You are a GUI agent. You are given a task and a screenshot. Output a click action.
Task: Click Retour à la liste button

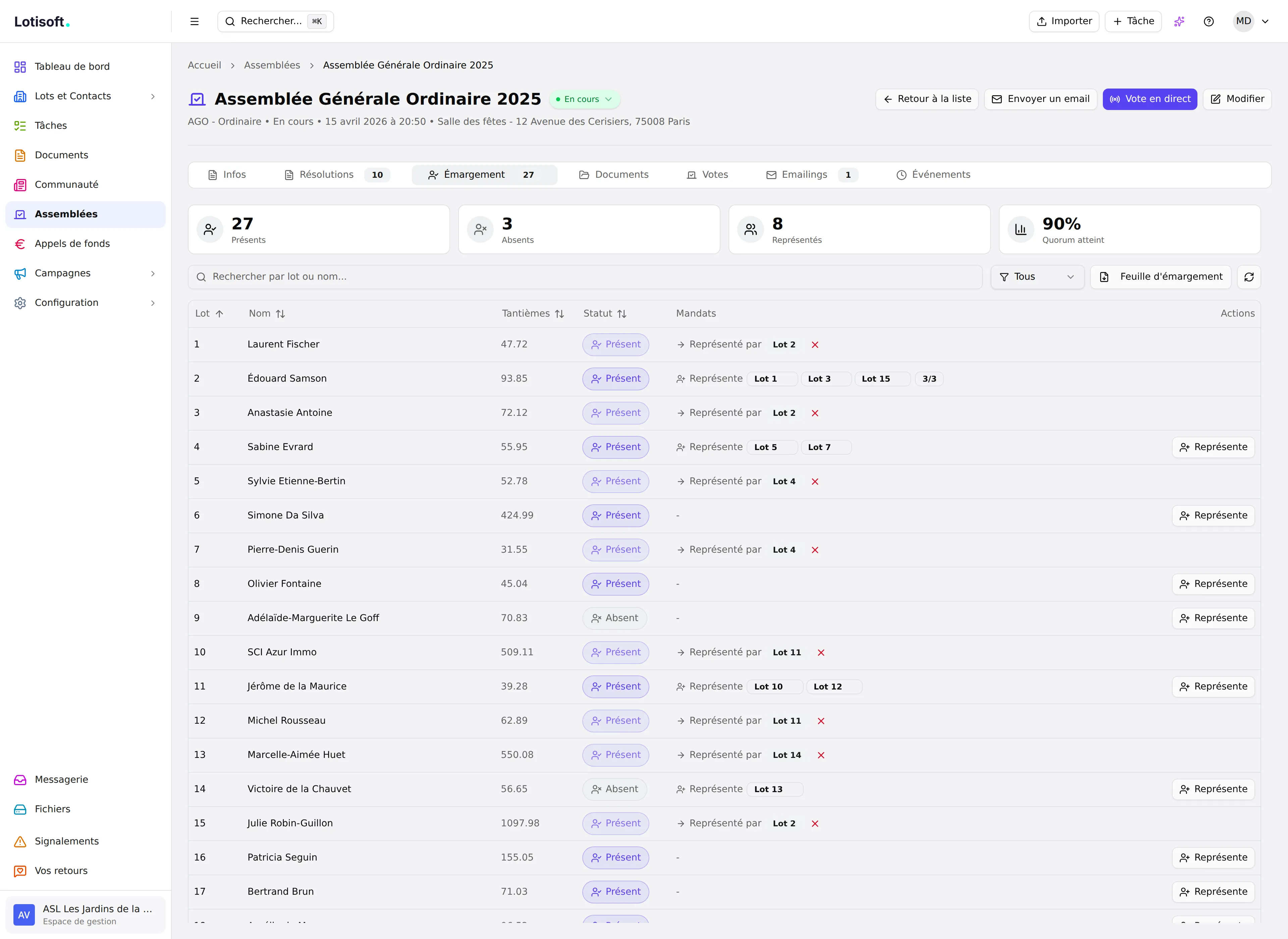tap(927, 100)
